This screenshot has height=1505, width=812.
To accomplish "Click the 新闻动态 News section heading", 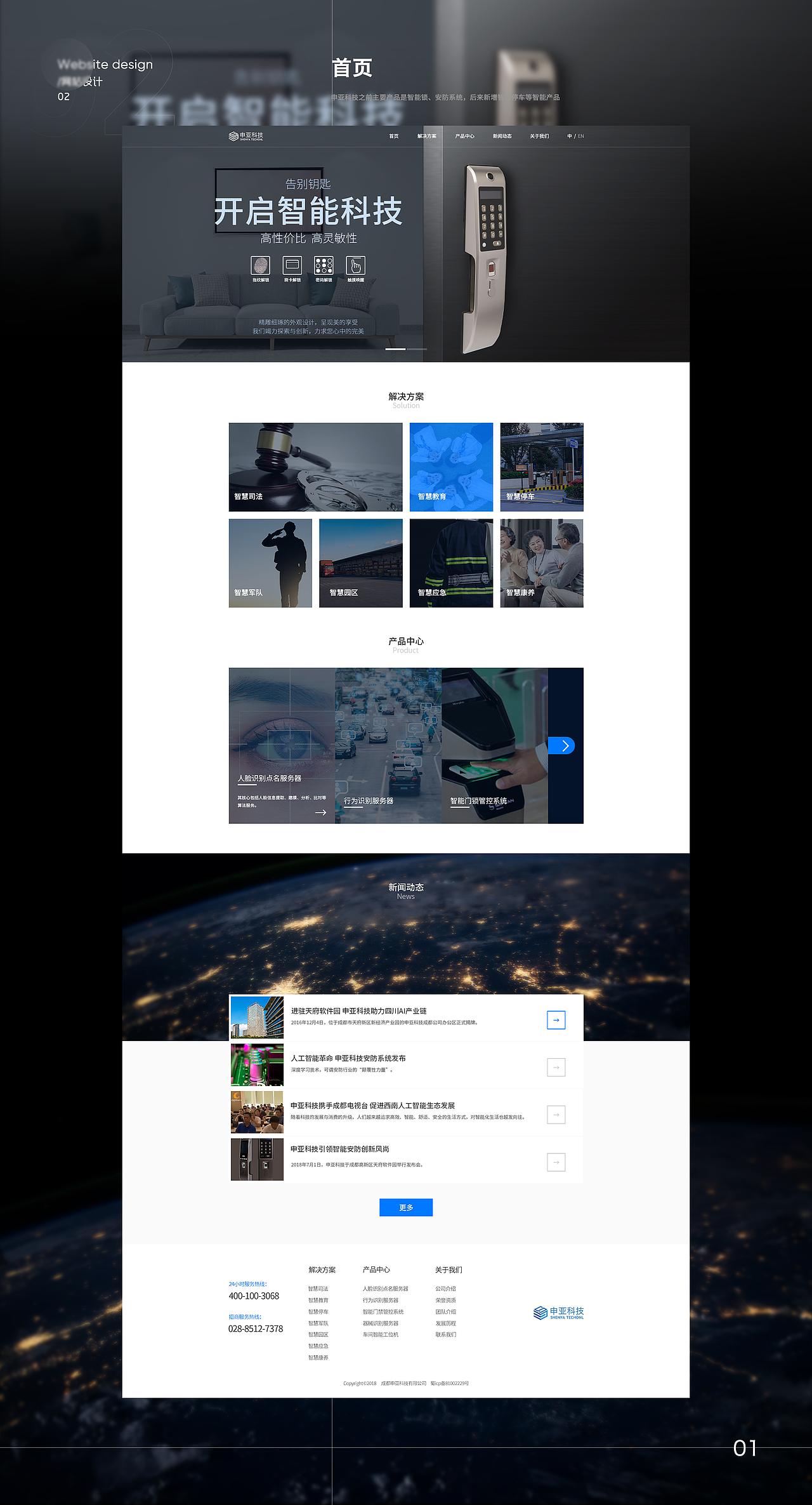I will [406, 891].
